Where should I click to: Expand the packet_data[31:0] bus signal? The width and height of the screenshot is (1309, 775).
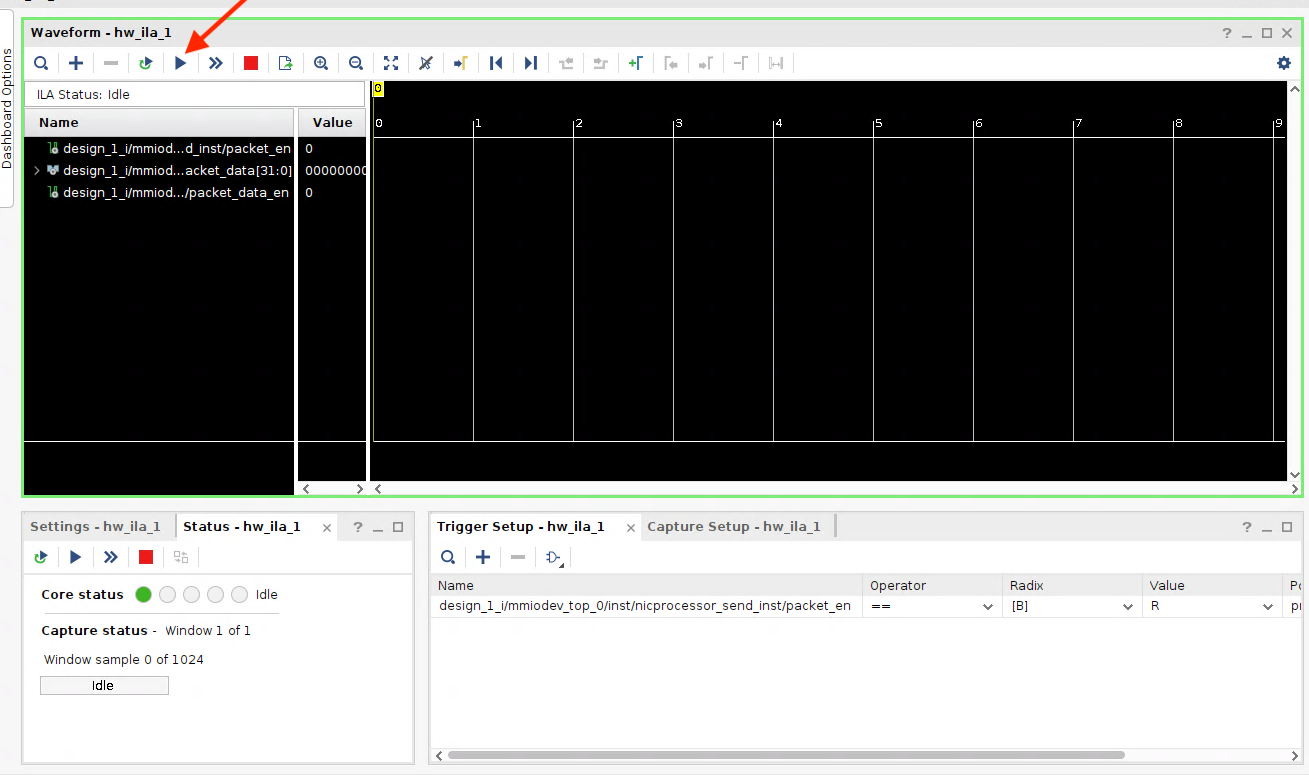(x=37, y=171)
